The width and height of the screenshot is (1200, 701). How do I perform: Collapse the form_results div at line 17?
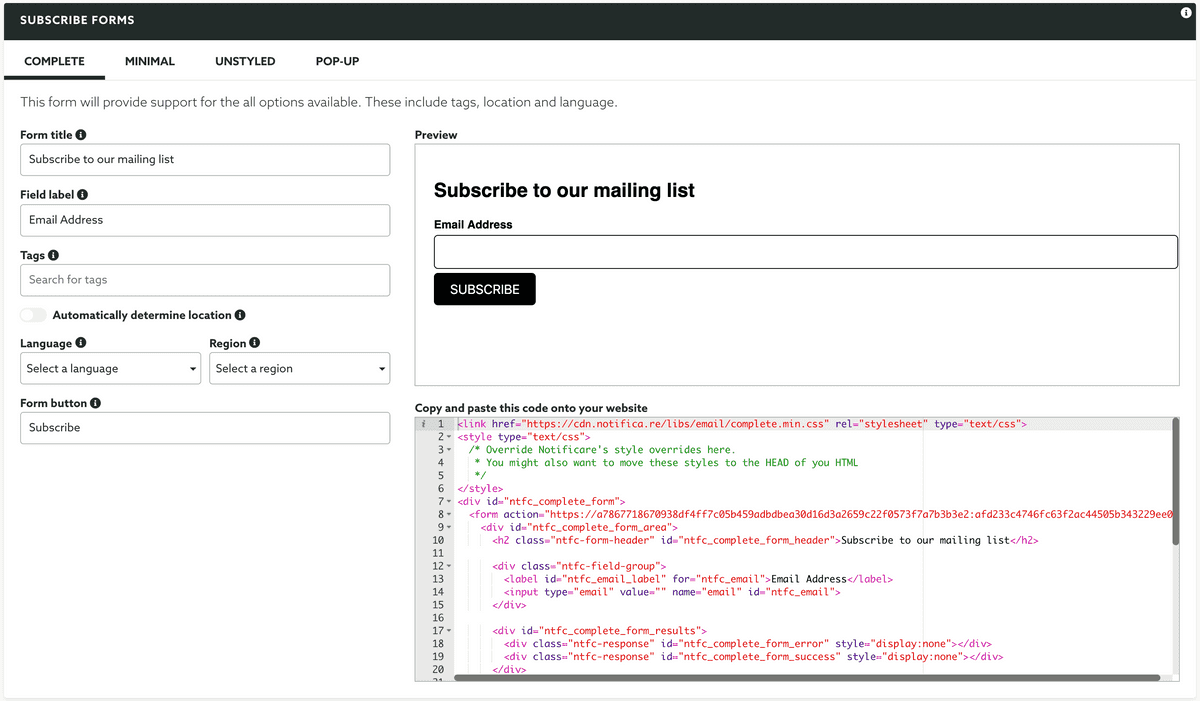click(449, 631)
